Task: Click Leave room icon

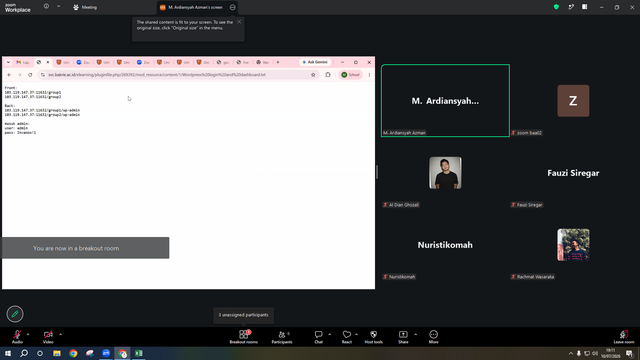Action: click(624, 335)
